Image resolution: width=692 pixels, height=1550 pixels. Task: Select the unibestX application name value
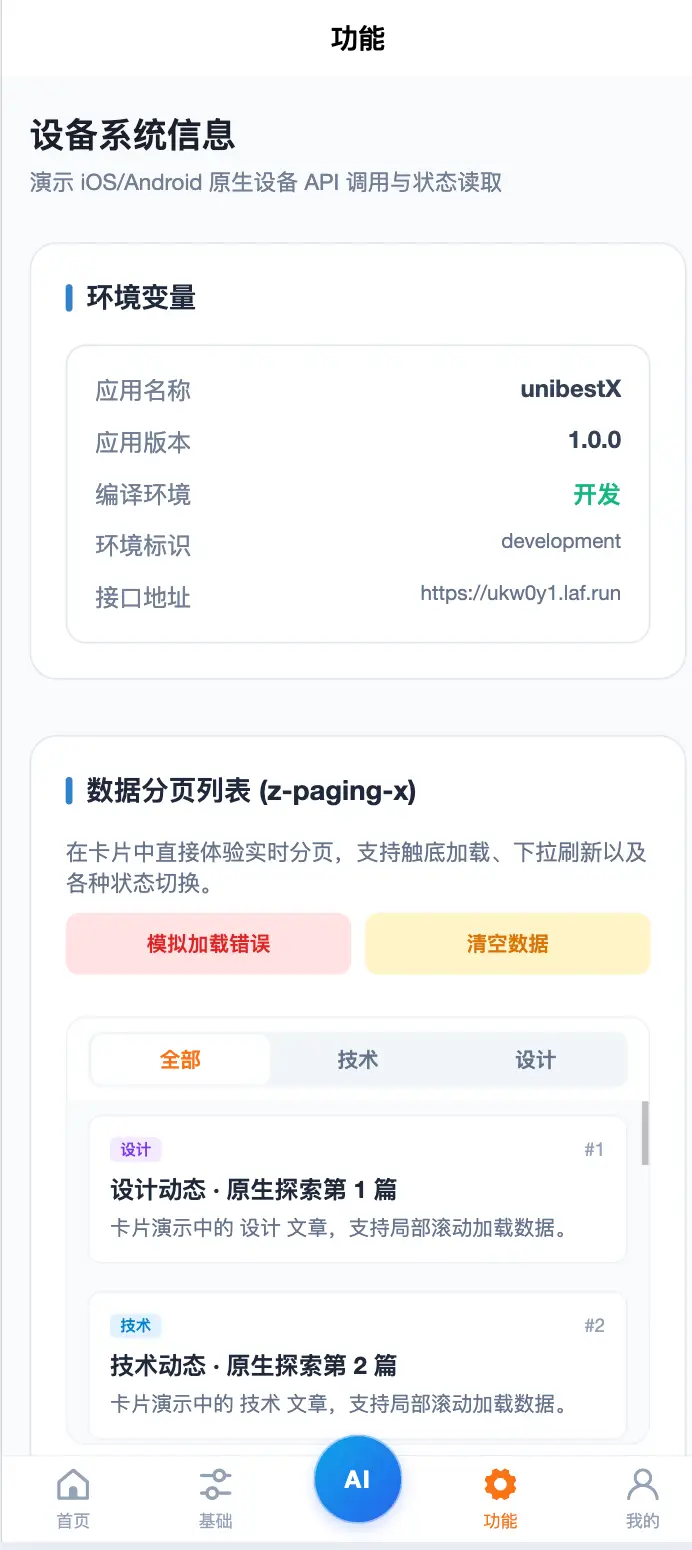pos(571,389)
